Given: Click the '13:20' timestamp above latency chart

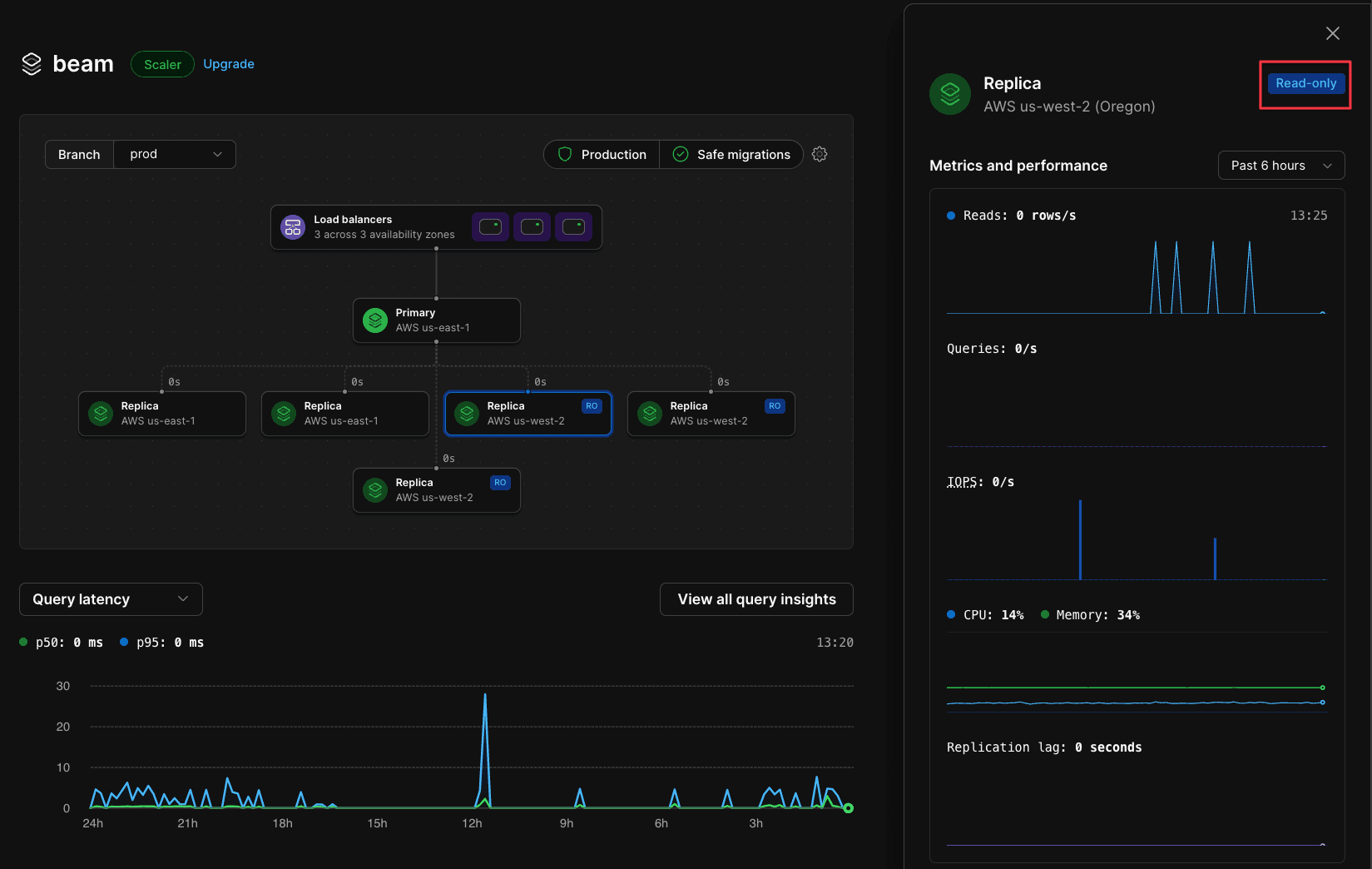Looking at the screenshot, I should point(835,643).
